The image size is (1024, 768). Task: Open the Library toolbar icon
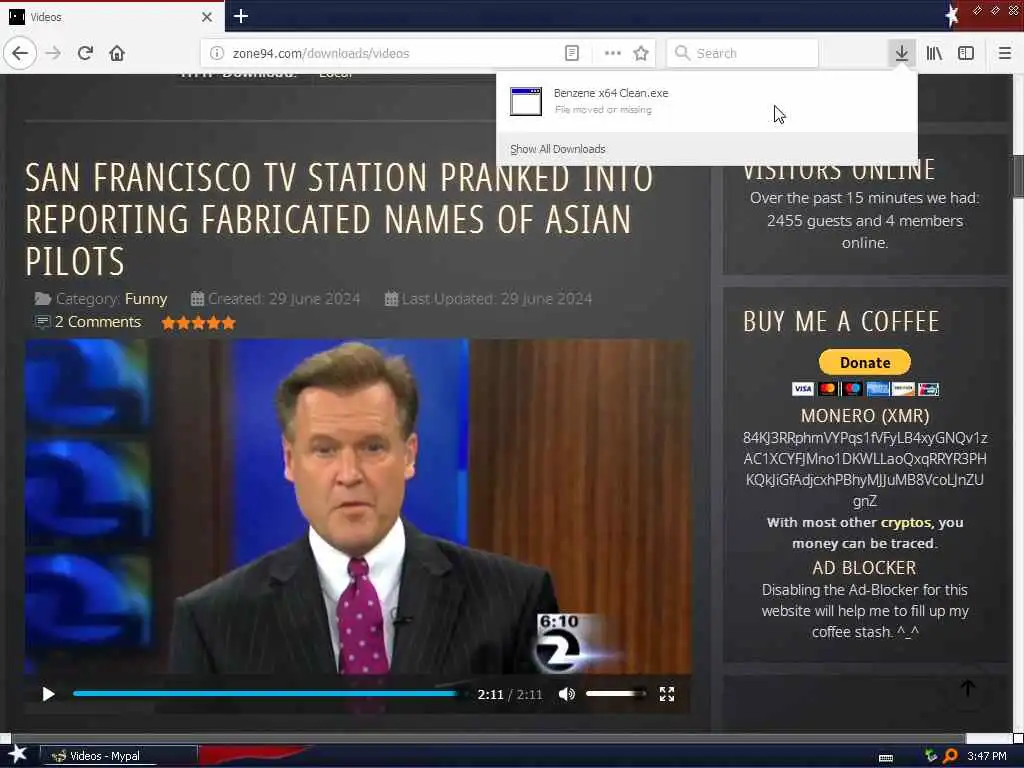point(934,53)
